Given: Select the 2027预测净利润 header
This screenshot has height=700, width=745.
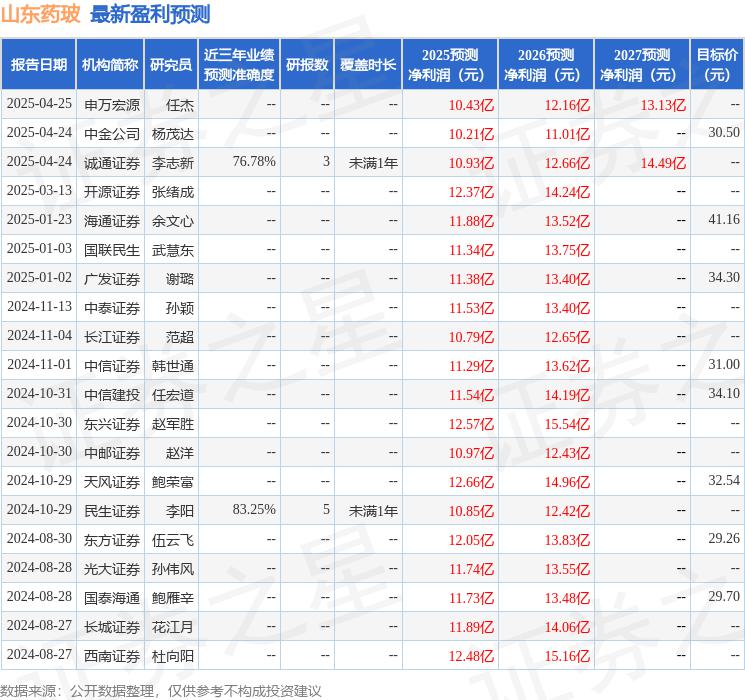Looking at the screenshot, I should tap(642, 65).
